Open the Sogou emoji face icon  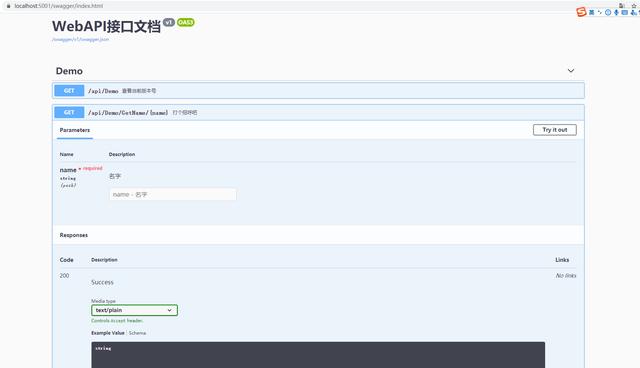[608, 12]
